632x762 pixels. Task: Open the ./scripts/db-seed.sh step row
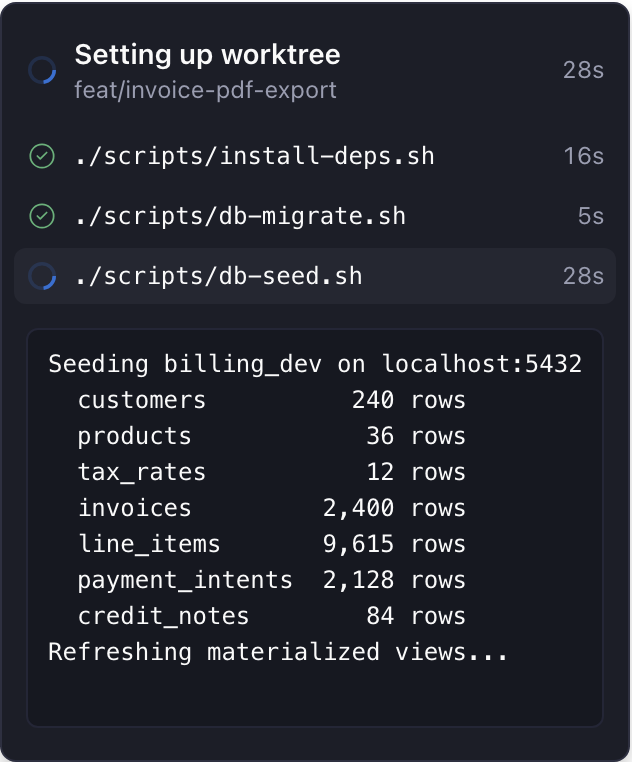tap(315, 276)
